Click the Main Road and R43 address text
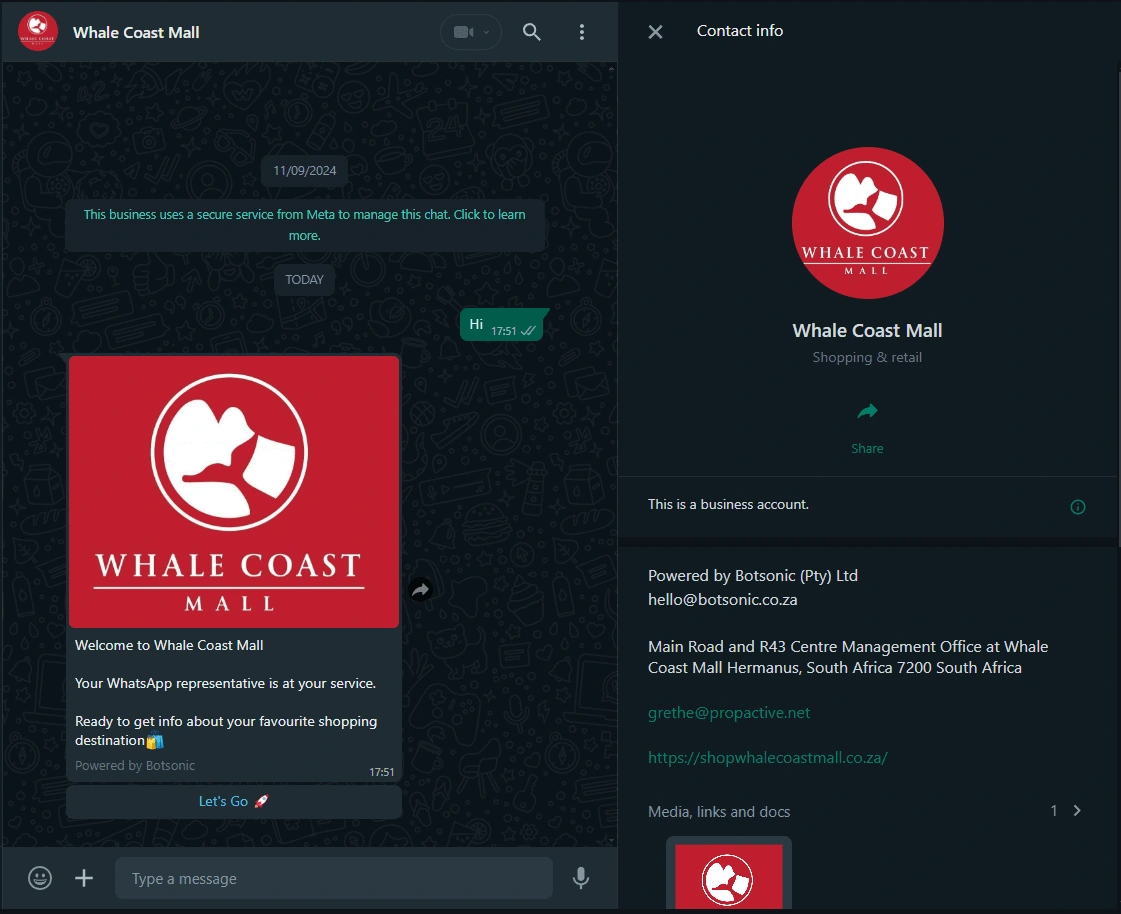1121x914 pixels. (x=848, y=657)
